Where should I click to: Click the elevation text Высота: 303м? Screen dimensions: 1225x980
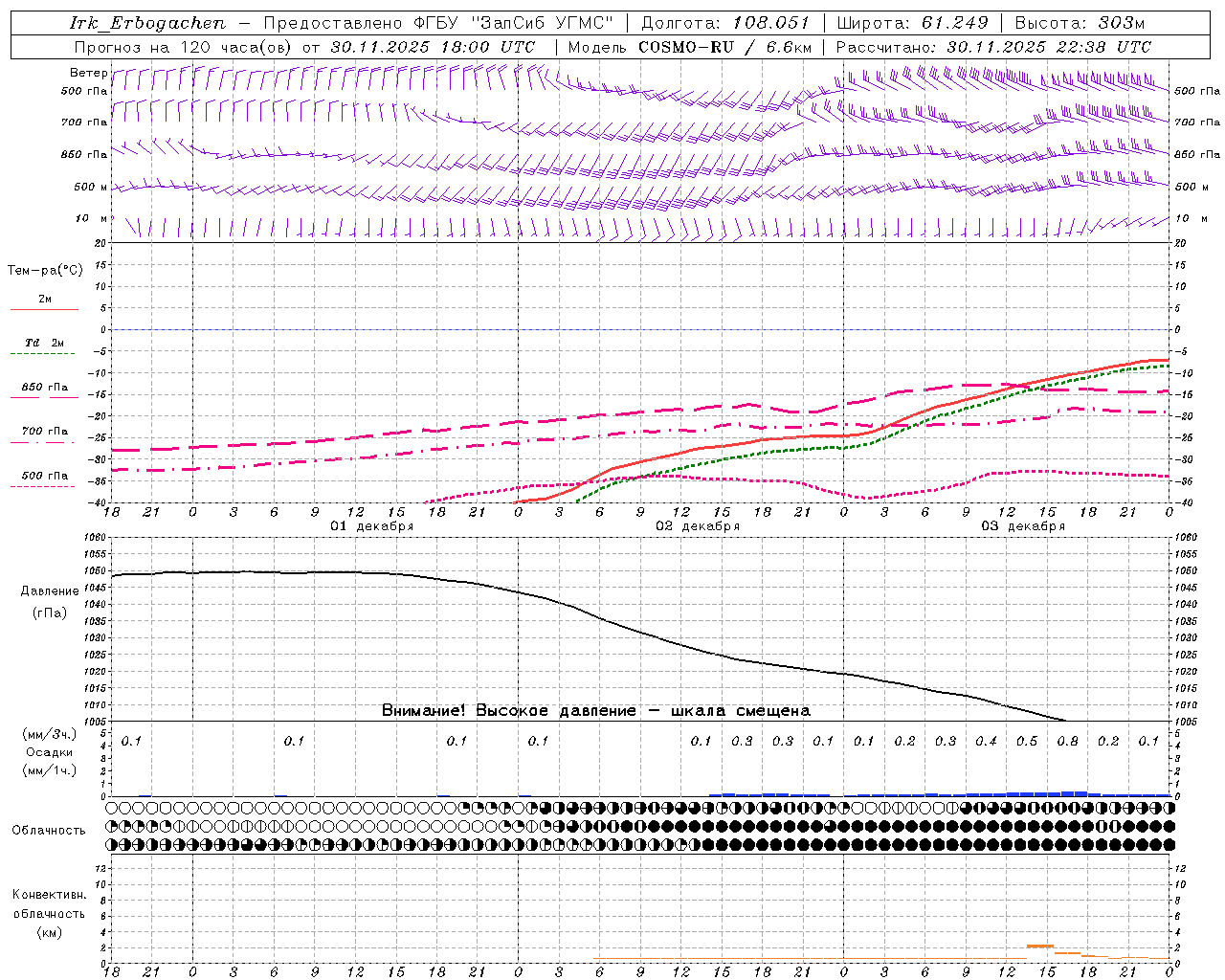point(1079,23)
